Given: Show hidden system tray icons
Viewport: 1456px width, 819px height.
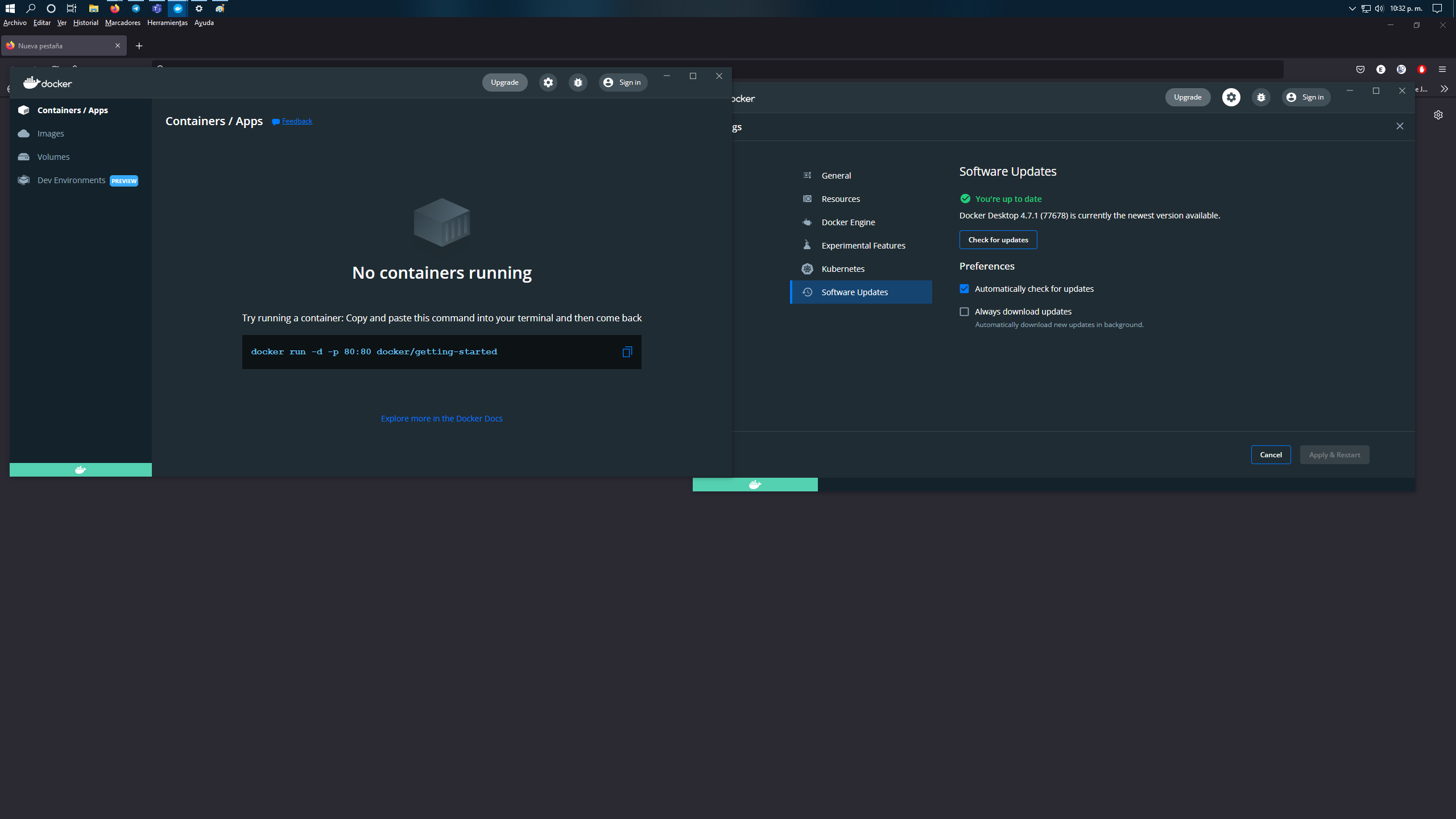Looking at the screenshot, I should [x=1352, y=9].
